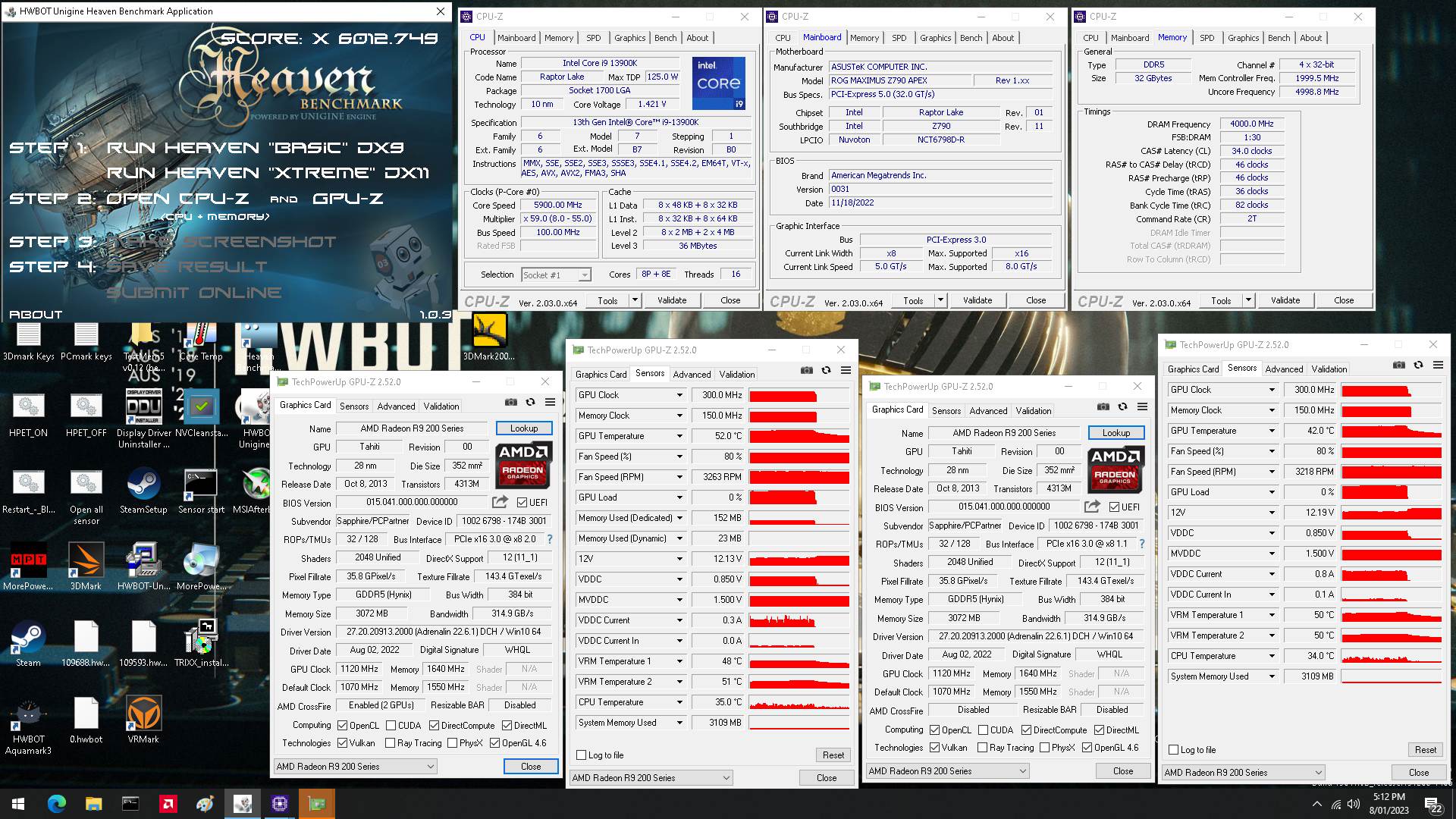Open File Explorer from the taskbar
1456x819 pixels.
coord(93,803)
